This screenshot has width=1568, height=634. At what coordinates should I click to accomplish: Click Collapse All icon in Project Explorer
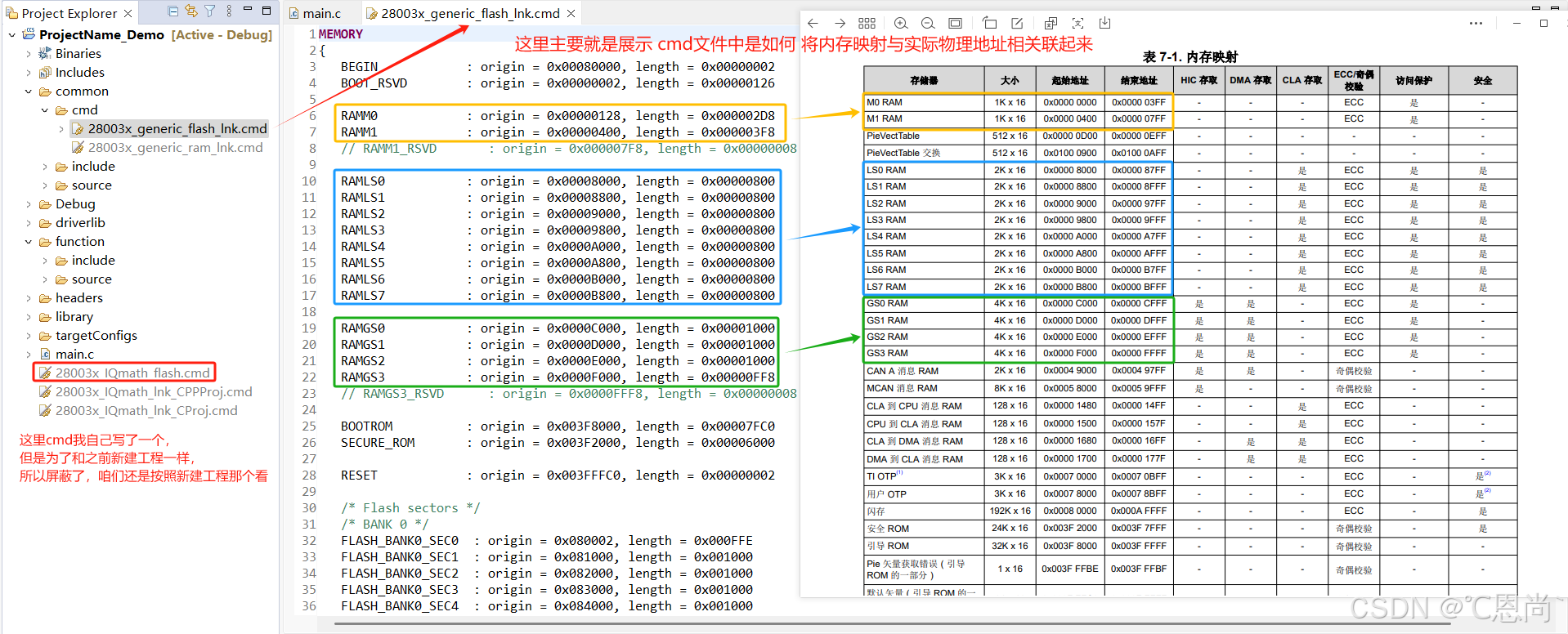point(172,11)
